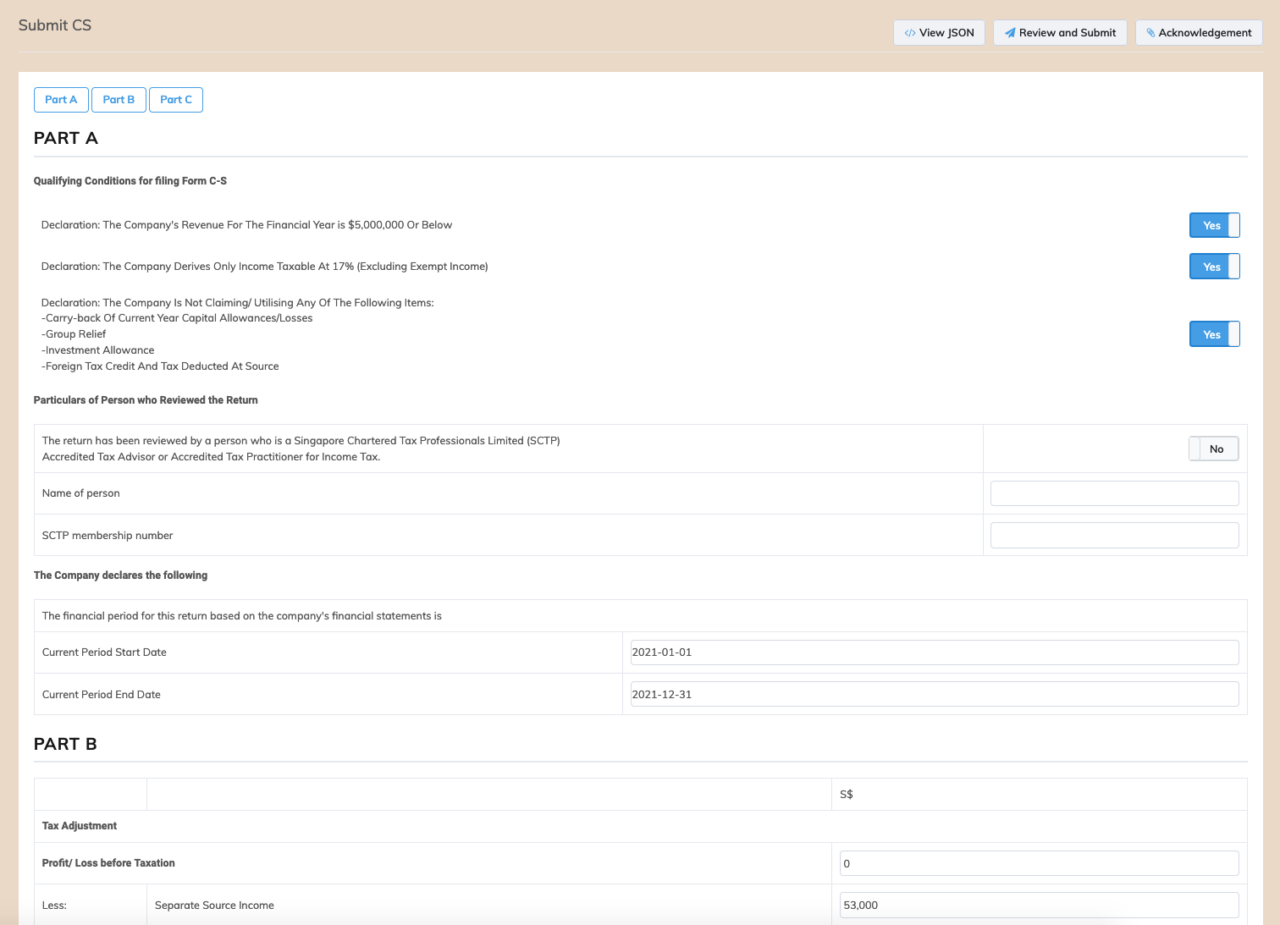Toggle the income taxable at 17% declaration
The width and height of the screenshot is (1280, 925).
click(1214, 267)
